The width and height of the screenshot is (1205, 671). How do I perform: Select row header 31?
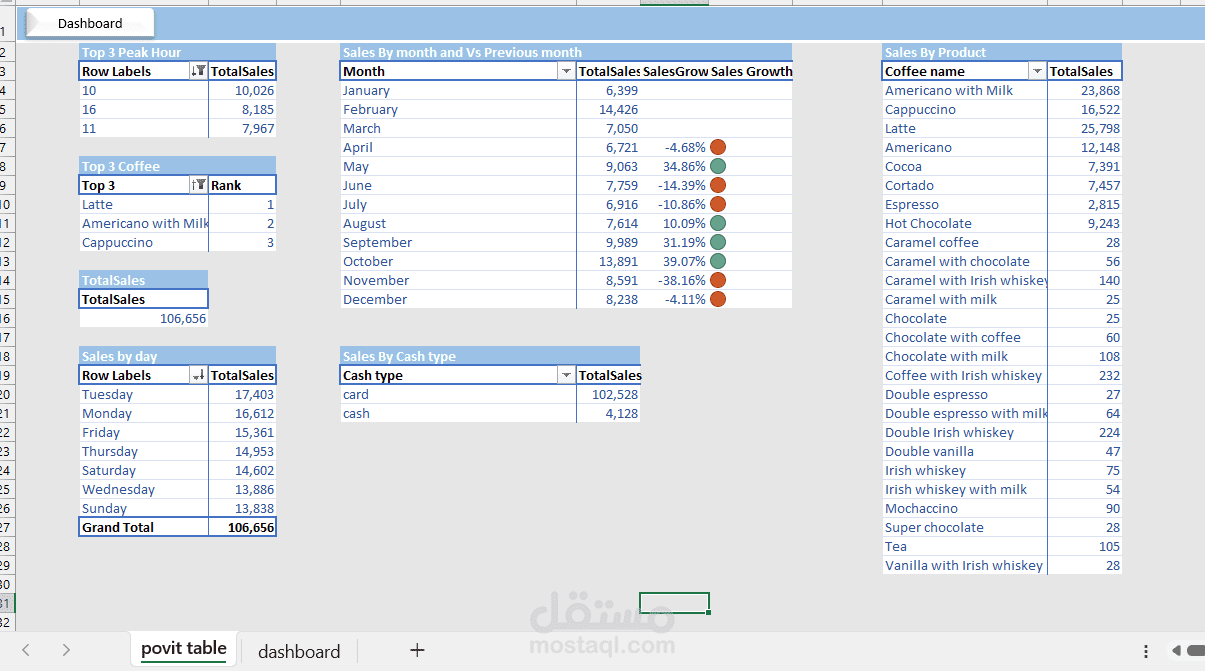click(8, 603)
